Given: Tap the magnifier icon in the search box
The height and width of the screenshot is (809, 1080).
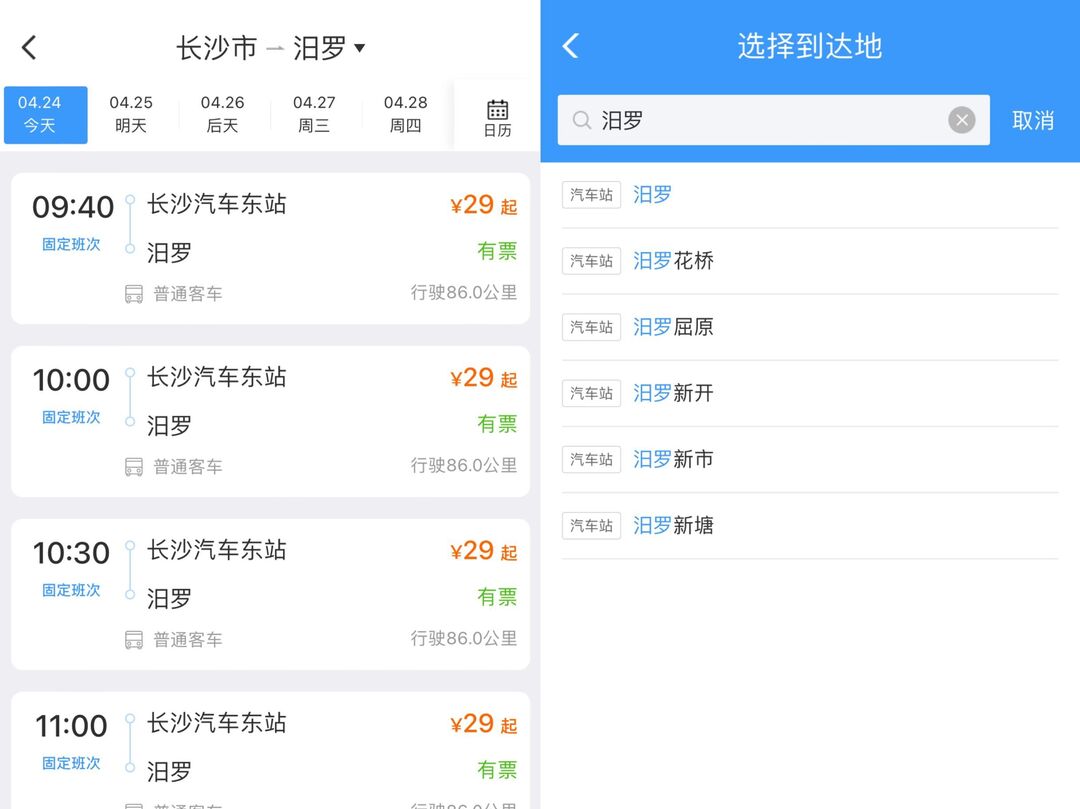Looking at the screenshot, I should pos(581,121).
